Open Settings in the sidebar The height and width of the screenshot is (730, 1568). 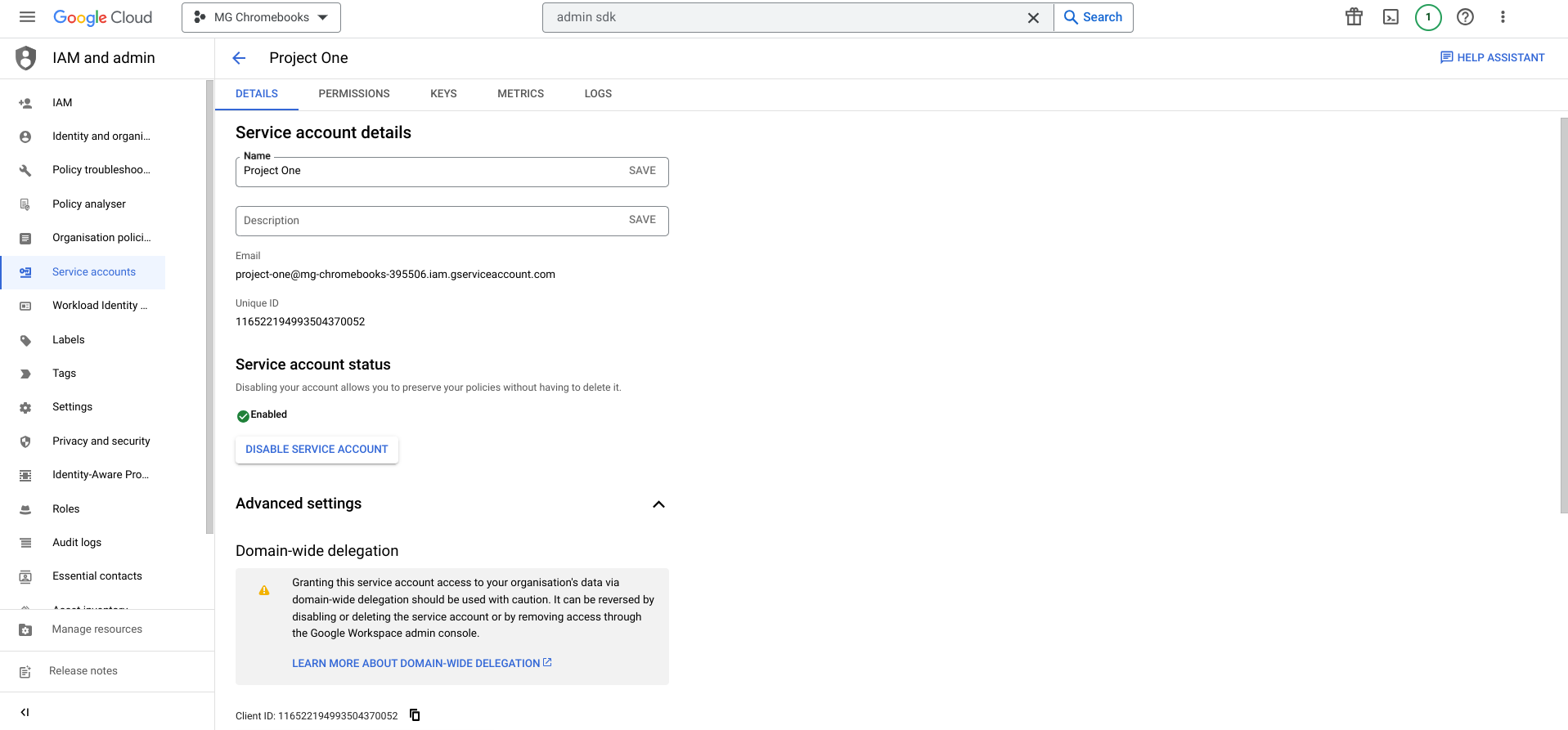pos(72,407)
